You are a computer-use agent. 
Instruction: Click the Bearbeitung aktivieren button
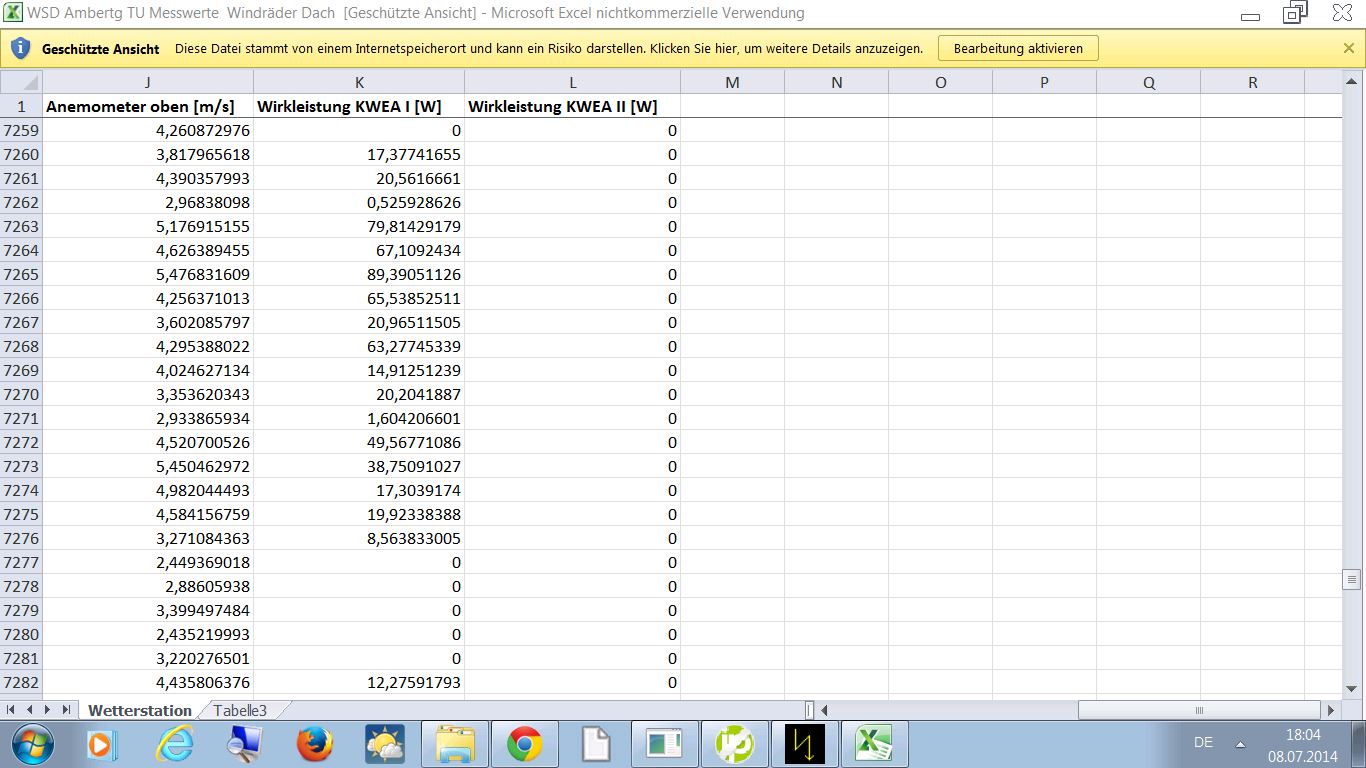(1017, 48)
